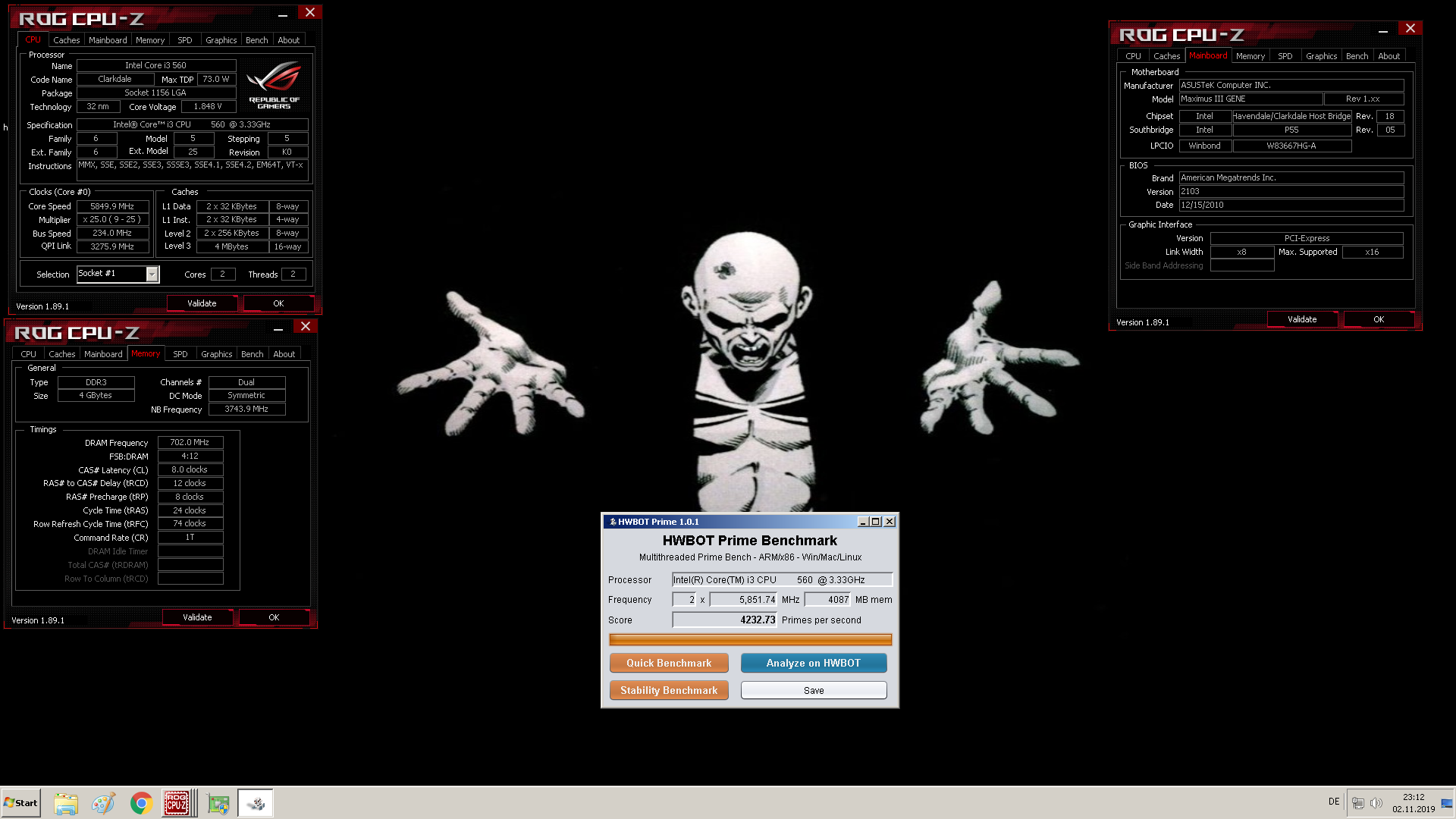Click the DRAM Frequency 702.0 MHz value
This screenshot has height=819, width=1456.
pyautogui.click(x=190, y=442)
